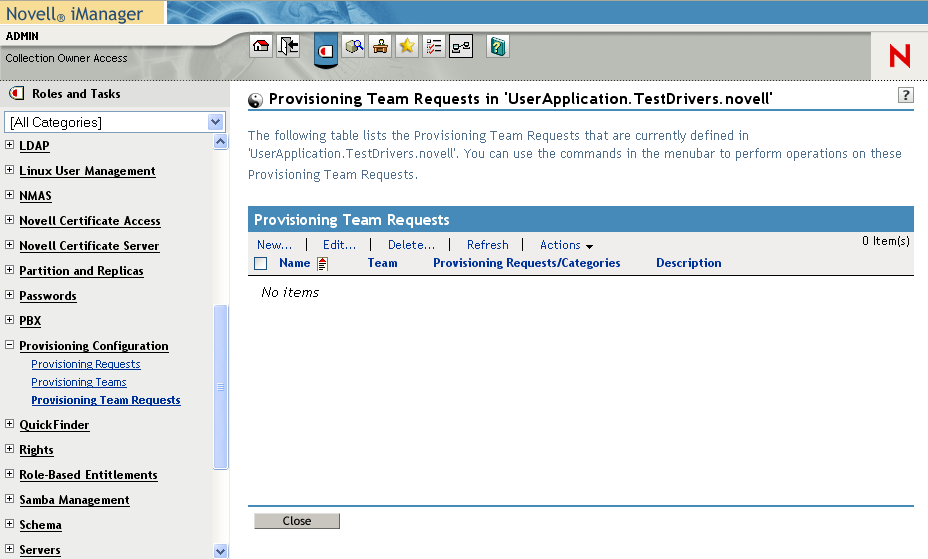Click the yin-yang icon beside page title

click(255, 100)
